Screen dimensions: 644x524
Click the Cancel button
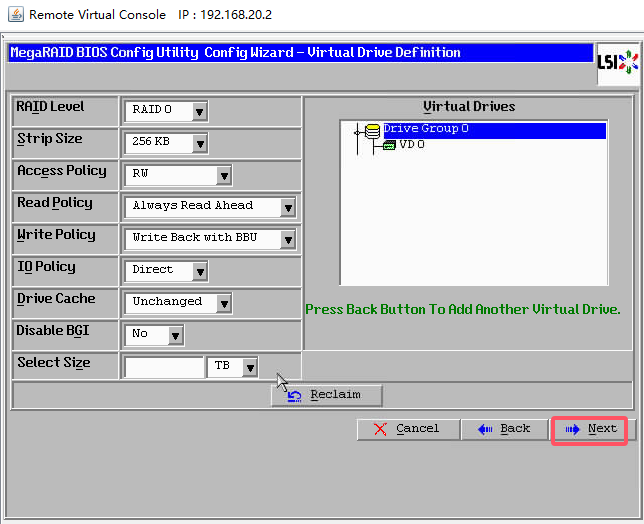point(408,430)
